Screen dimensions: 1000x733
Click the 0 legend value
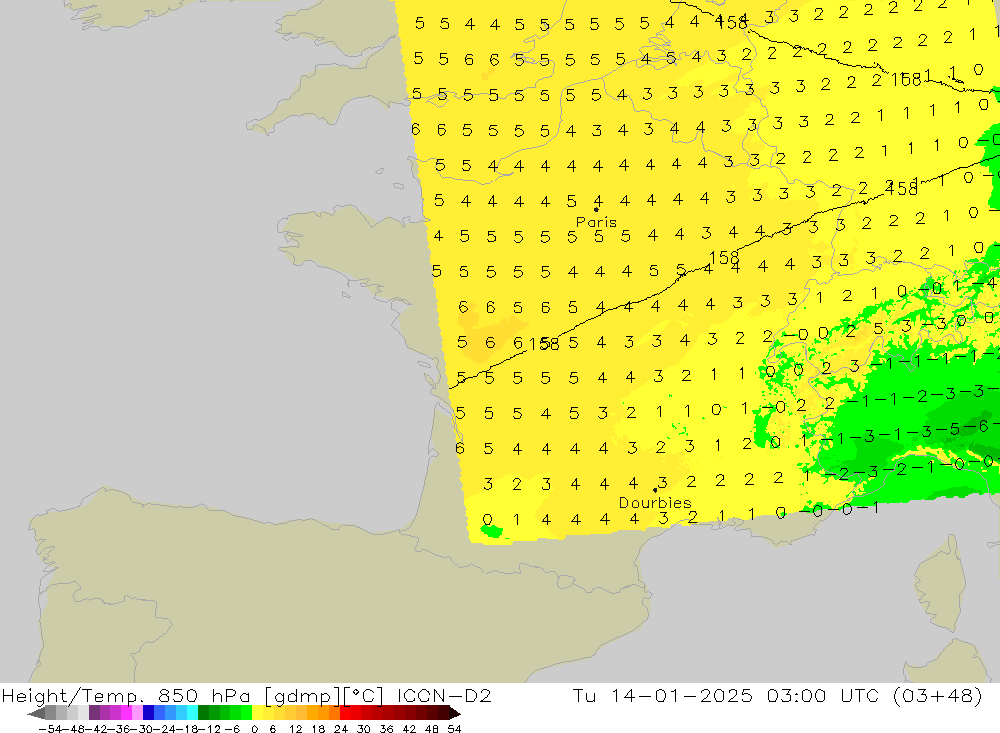click(x=254, y=729)
